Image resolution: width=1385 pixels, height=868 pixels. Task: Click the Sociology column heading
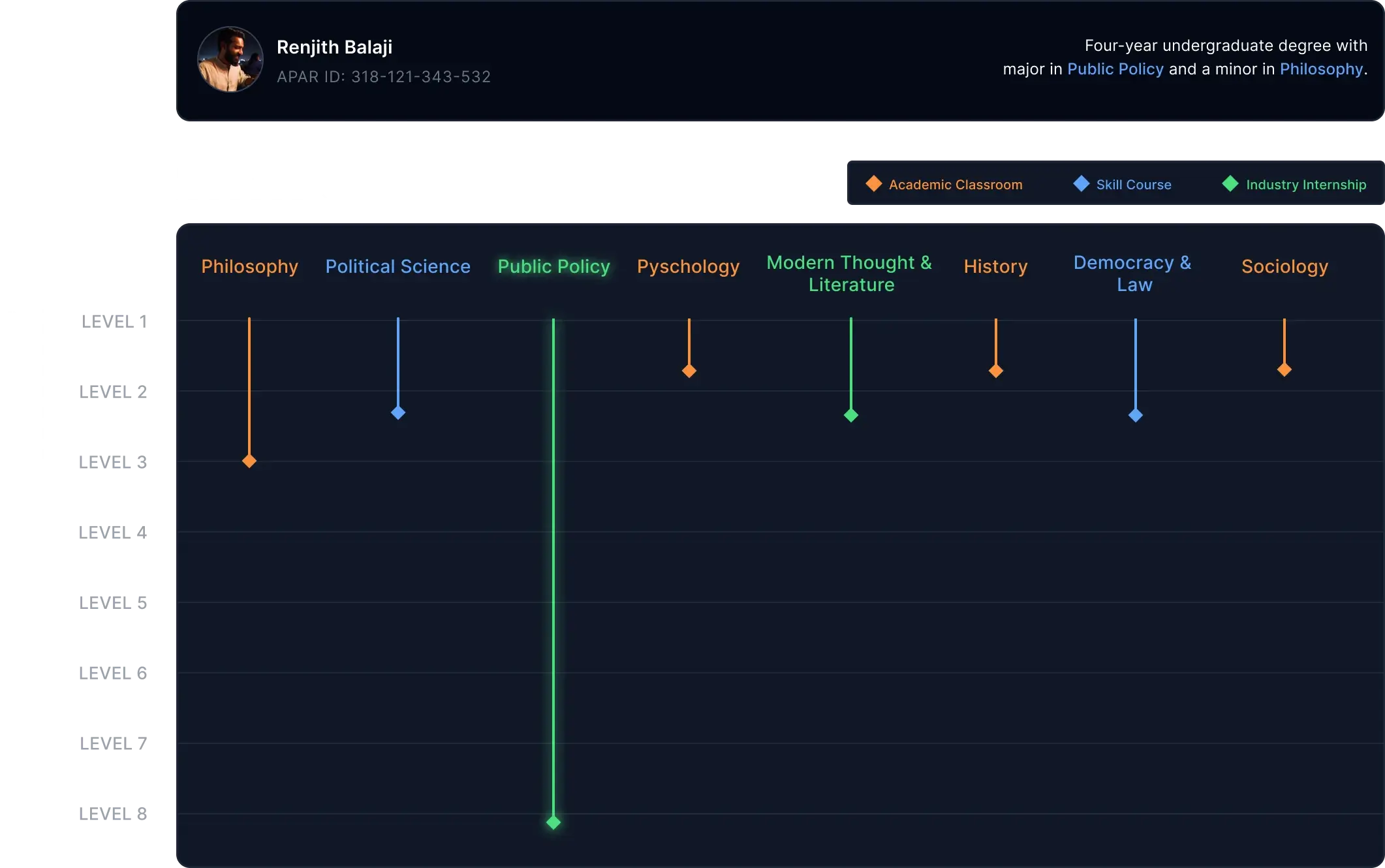pos(1284,266)
